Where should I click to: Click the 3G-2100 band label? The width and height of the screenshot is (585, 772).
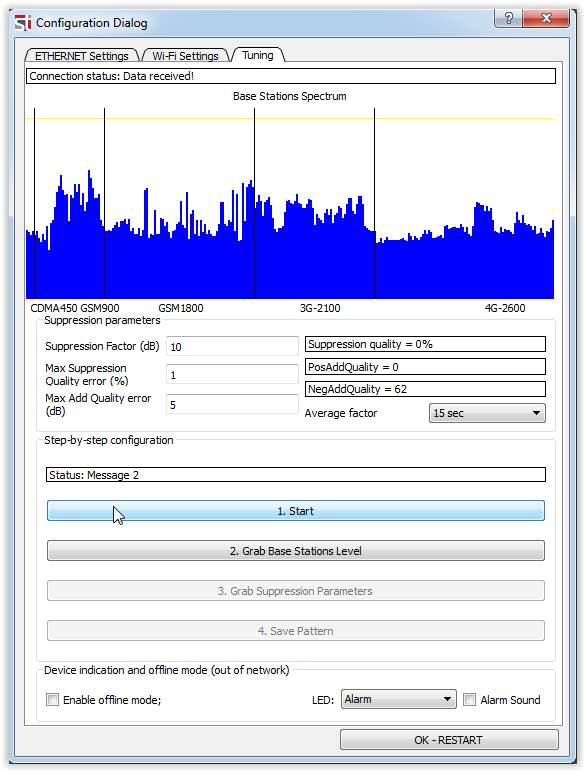[320, 308]
